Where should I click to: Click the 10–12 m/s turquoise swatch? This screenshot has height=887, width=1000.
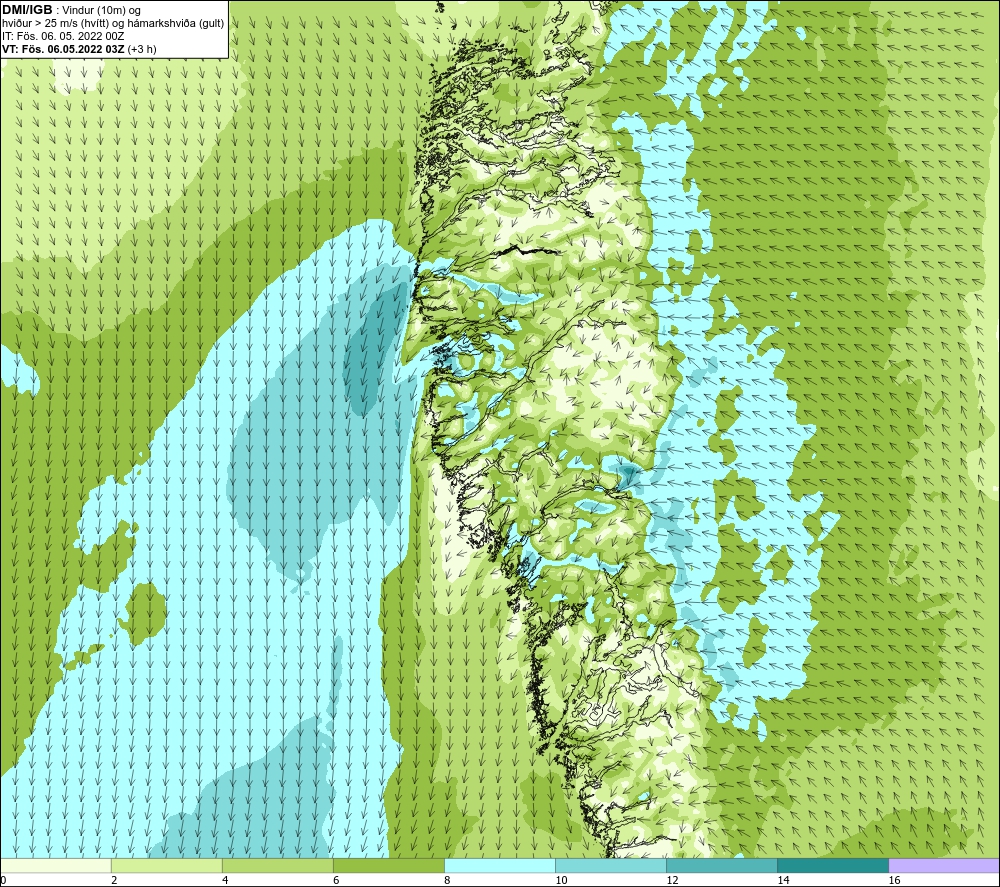[610, 865]
